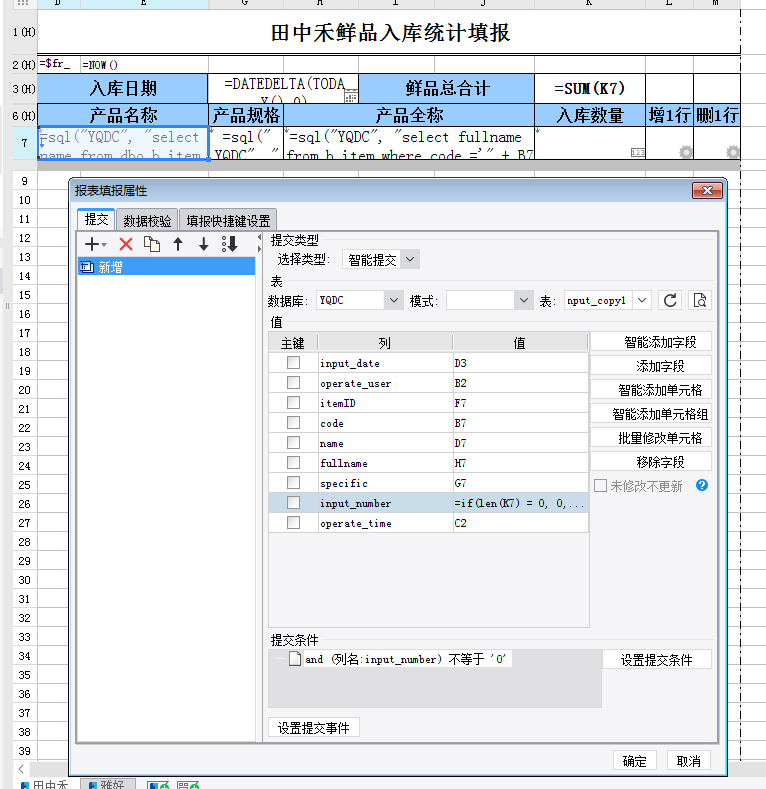Cancel dialog with 取消 button

point(688,761)
